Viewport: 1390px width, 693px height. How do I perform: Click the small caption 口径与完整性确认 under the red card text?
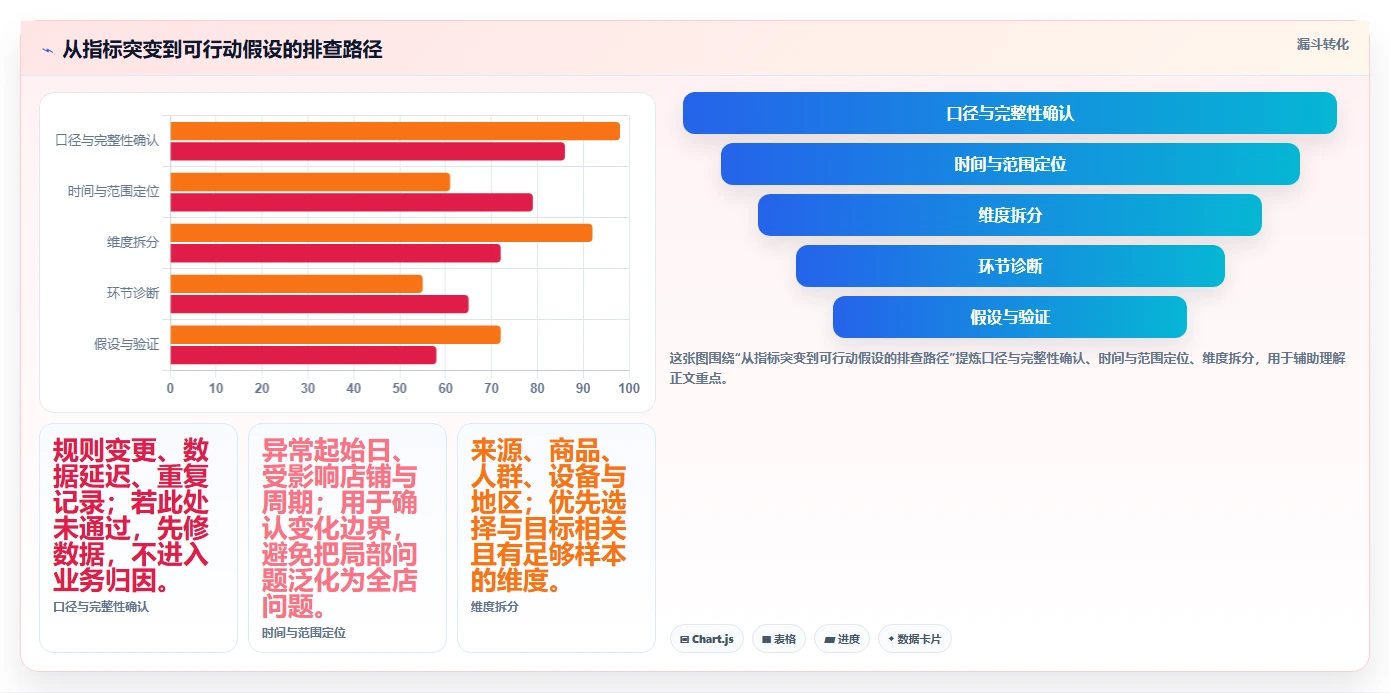pos(101,606)
